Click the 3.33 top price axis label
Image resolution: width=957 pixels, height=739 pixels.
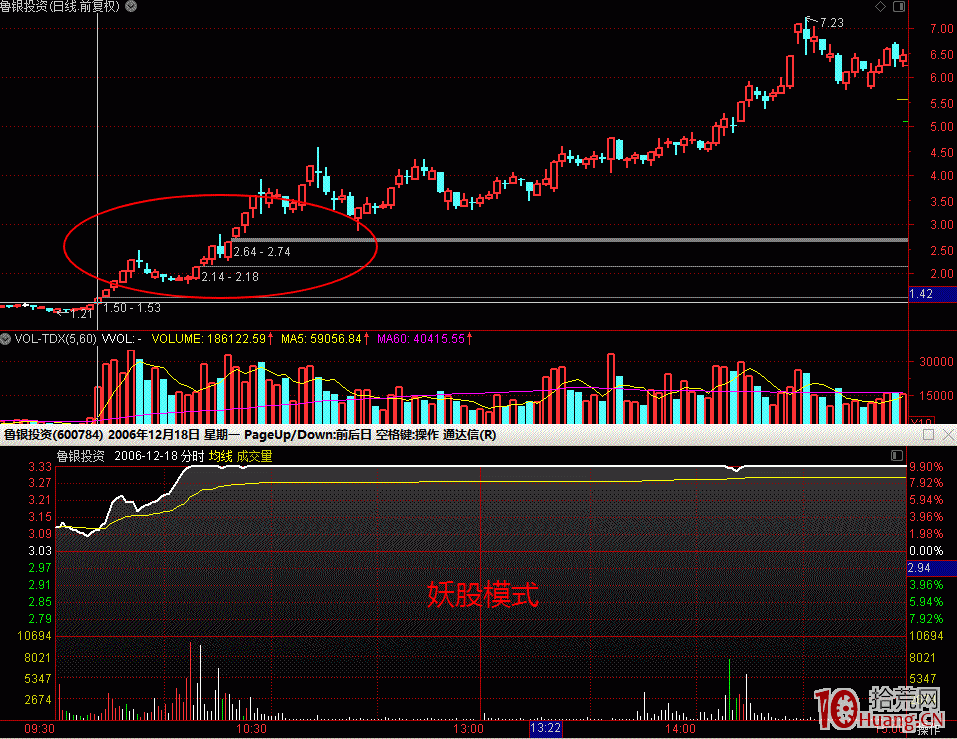pyautogui.click(x=40, y=467)
